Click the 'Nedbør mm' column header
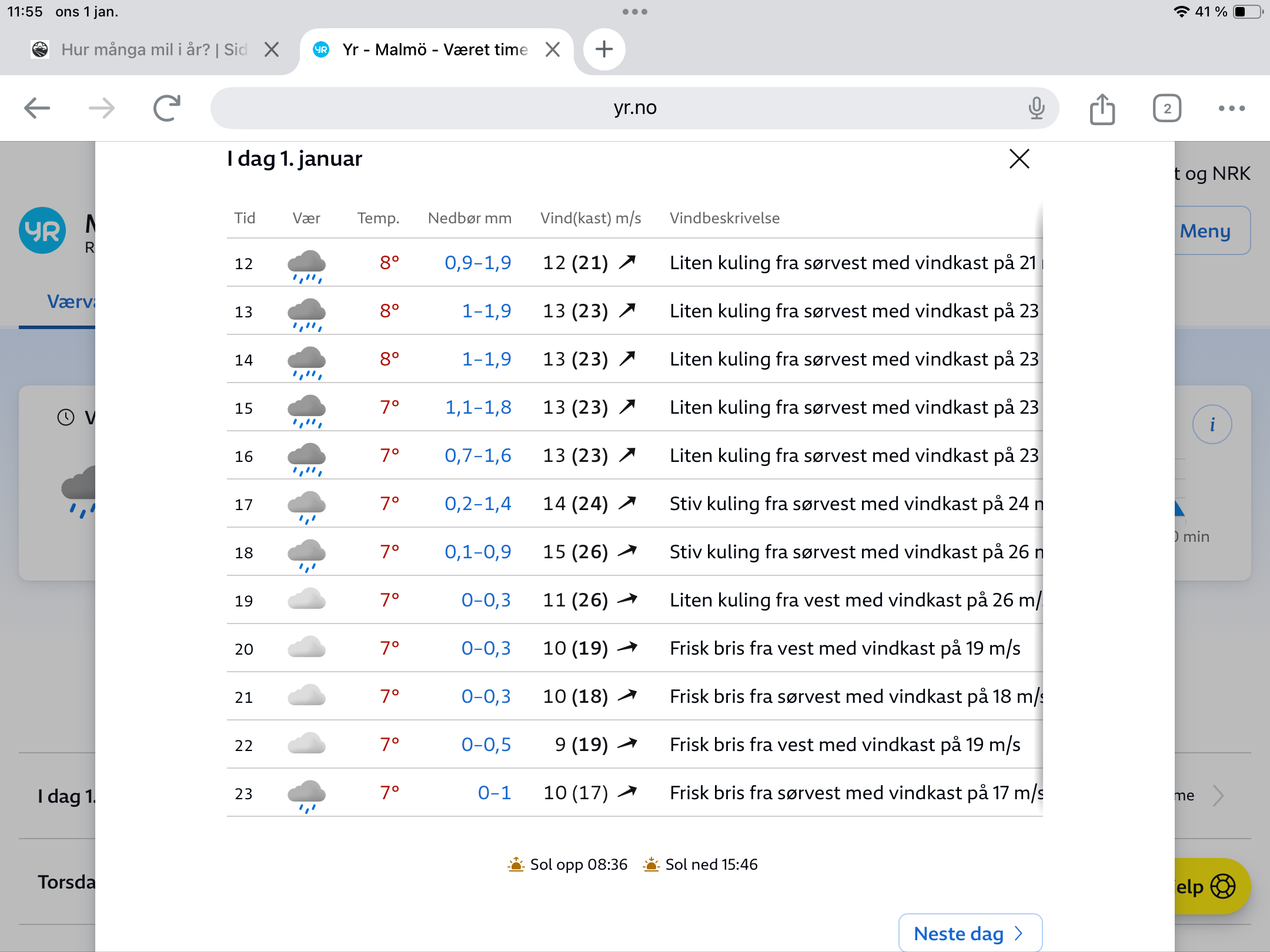Viewport: 1270px width, 952px height. pyautogui.click(x=470, y=218)
